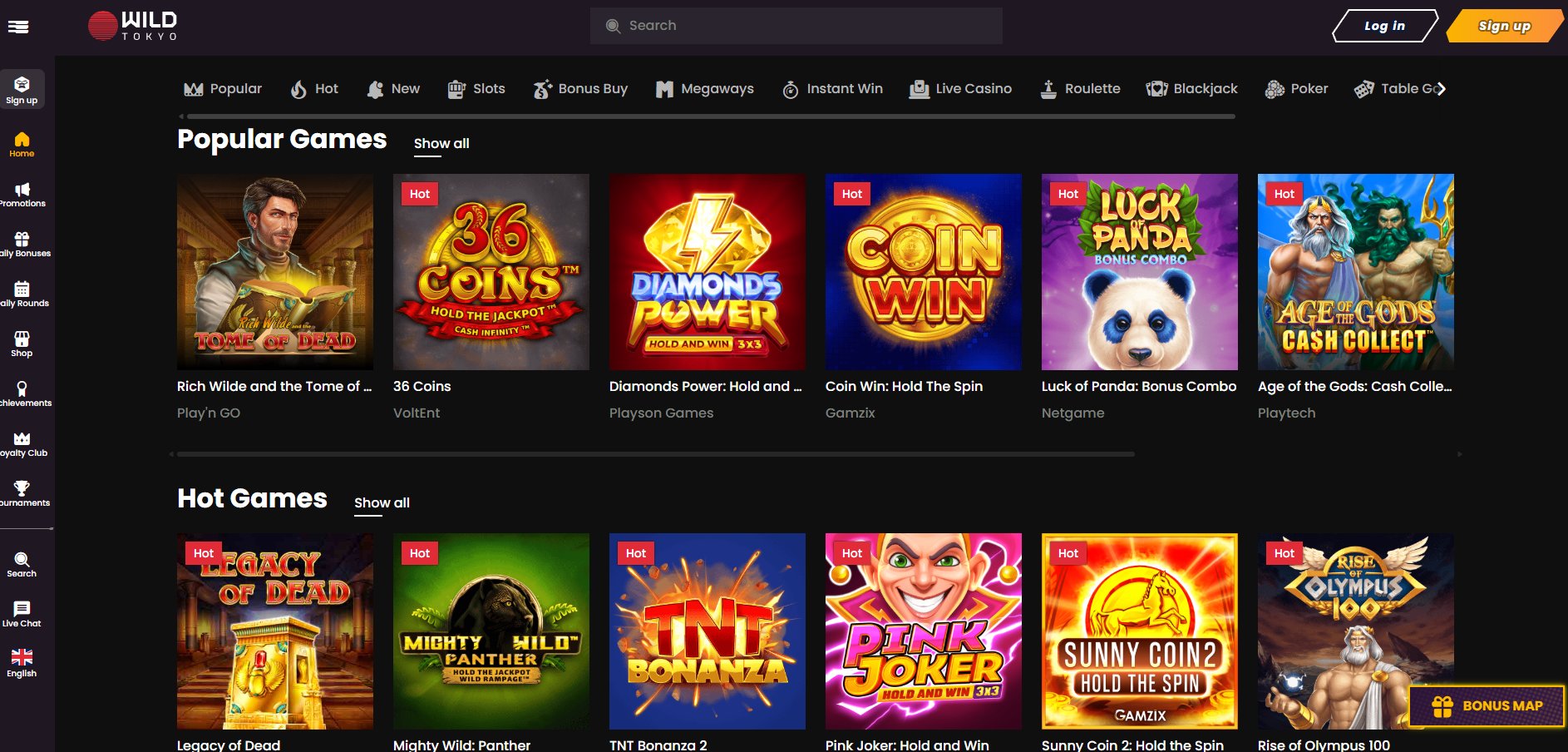The image size is (1568, 752).
Task: Select the Megaways category tab
Action: tap(705, 89)
